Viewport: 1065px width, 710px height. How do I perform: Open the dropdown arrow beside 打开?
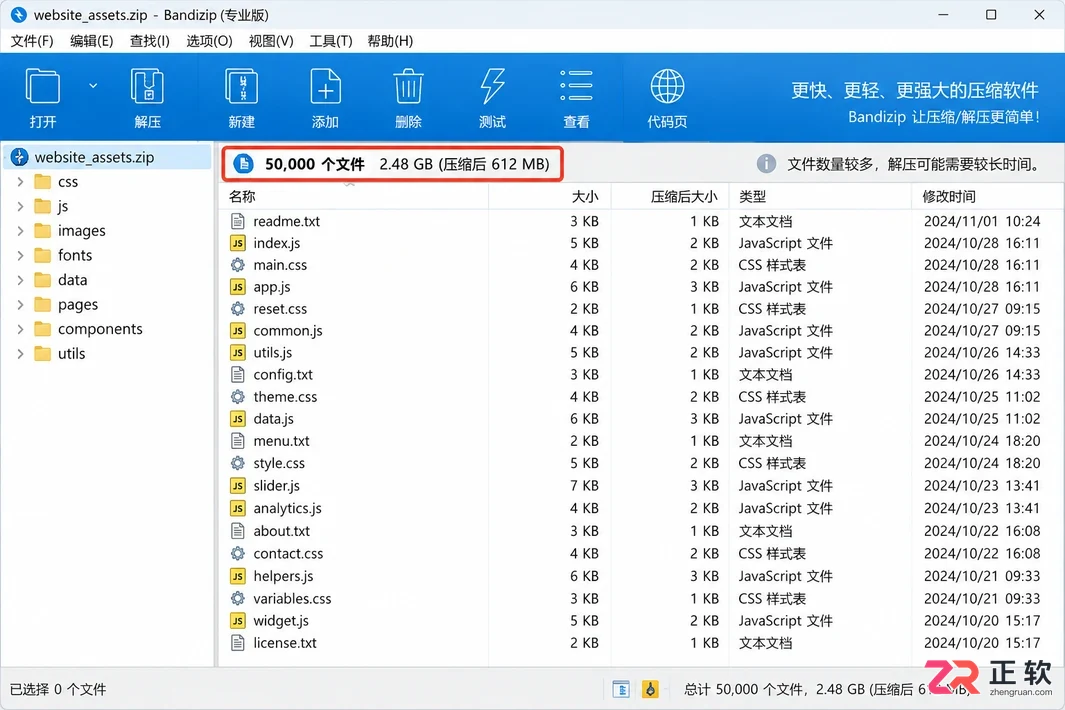[x=93, y=86]
